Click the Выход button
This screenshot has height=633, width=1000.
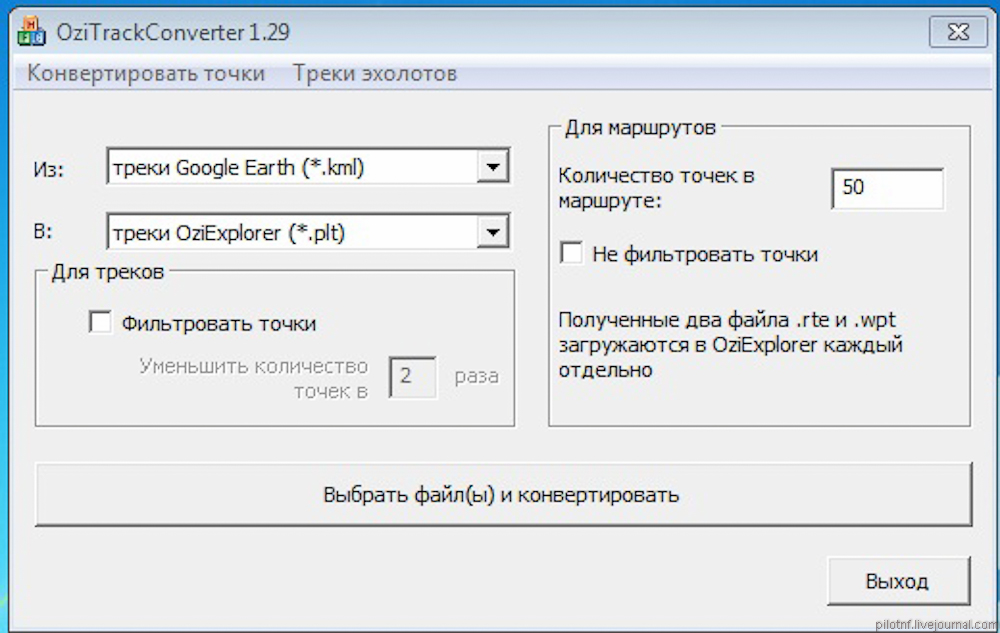click(899, 581)
